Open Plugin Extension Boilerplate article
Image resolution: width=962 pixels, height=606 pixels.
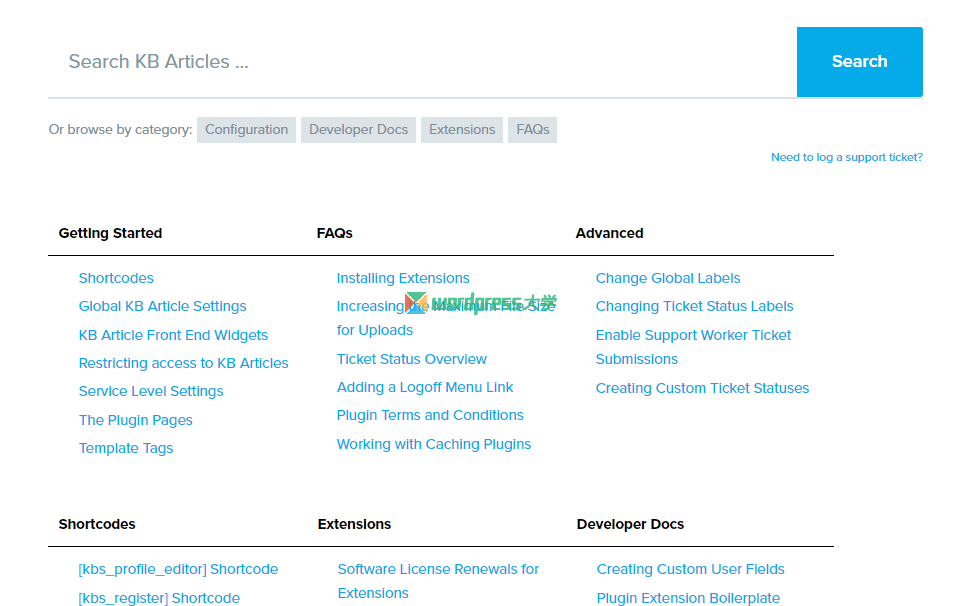[688, 598]
